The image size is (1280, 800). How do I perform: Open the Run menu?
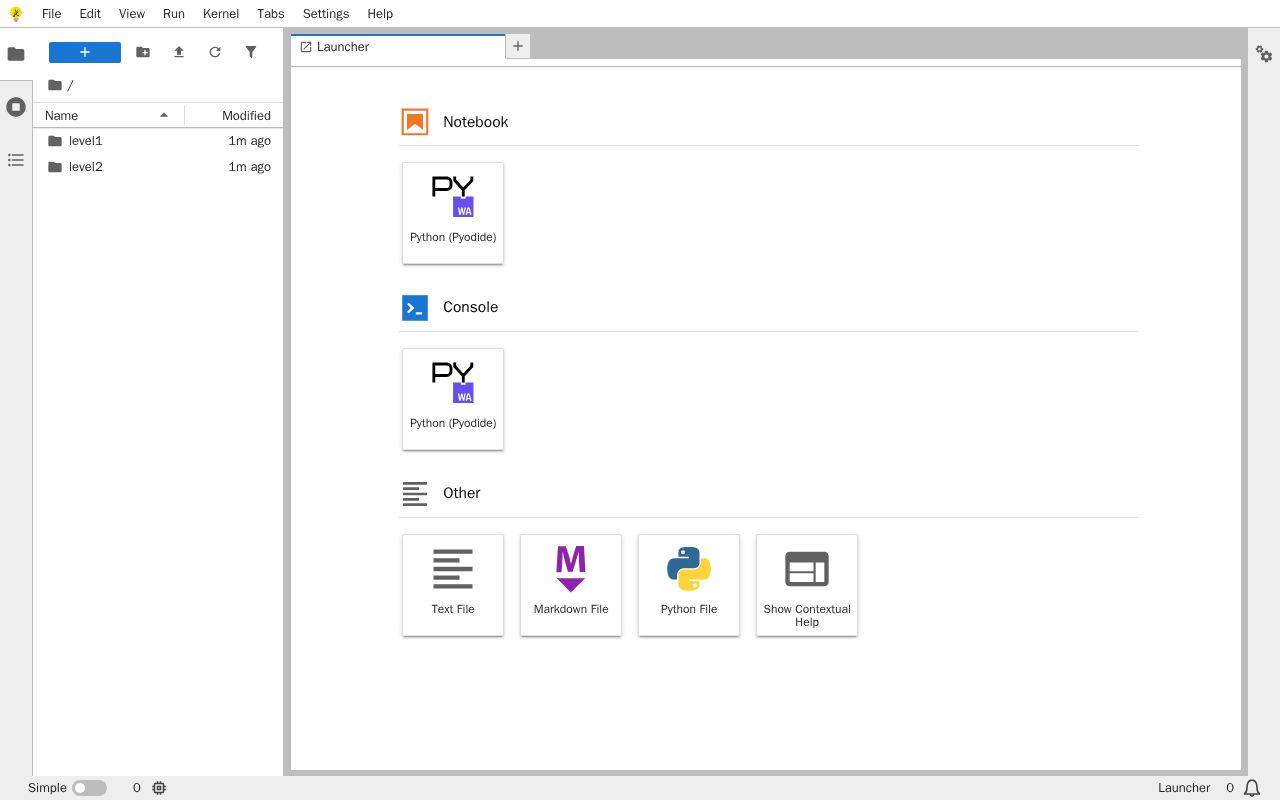pos(174,14)
